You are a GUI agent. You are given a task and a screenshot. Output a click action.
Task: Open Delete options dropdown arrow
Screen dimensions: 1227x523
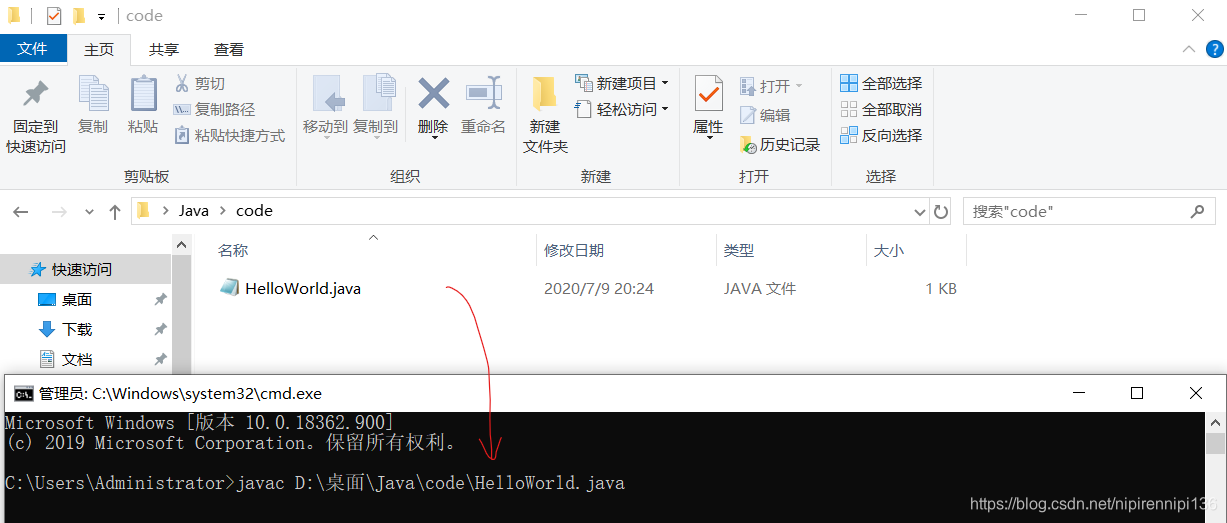click(434, 137)
